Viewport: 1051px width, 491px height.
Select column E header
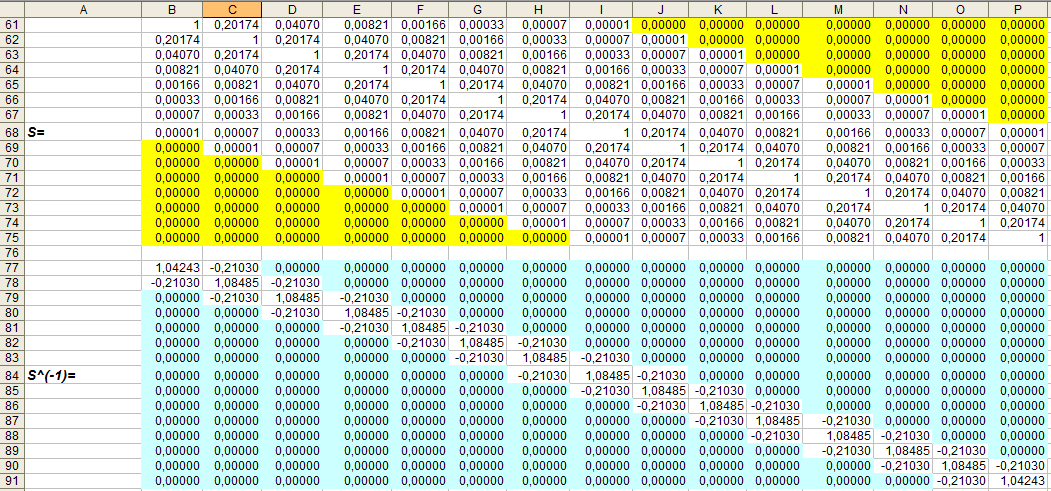(356, 9)
